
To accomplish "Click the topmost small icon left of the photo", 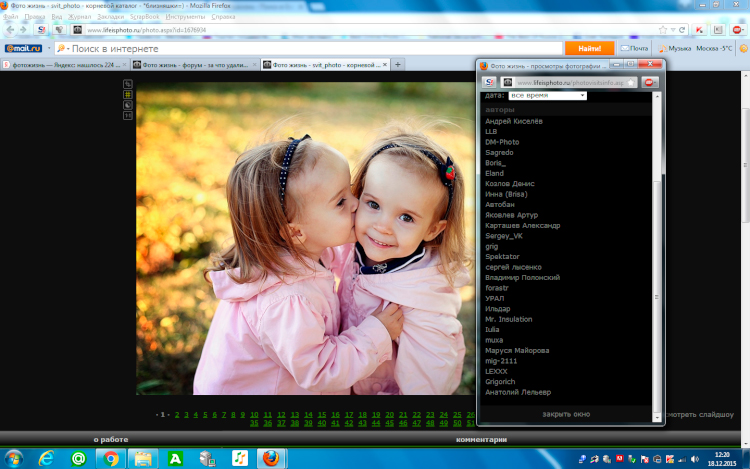I will [128, 84].
